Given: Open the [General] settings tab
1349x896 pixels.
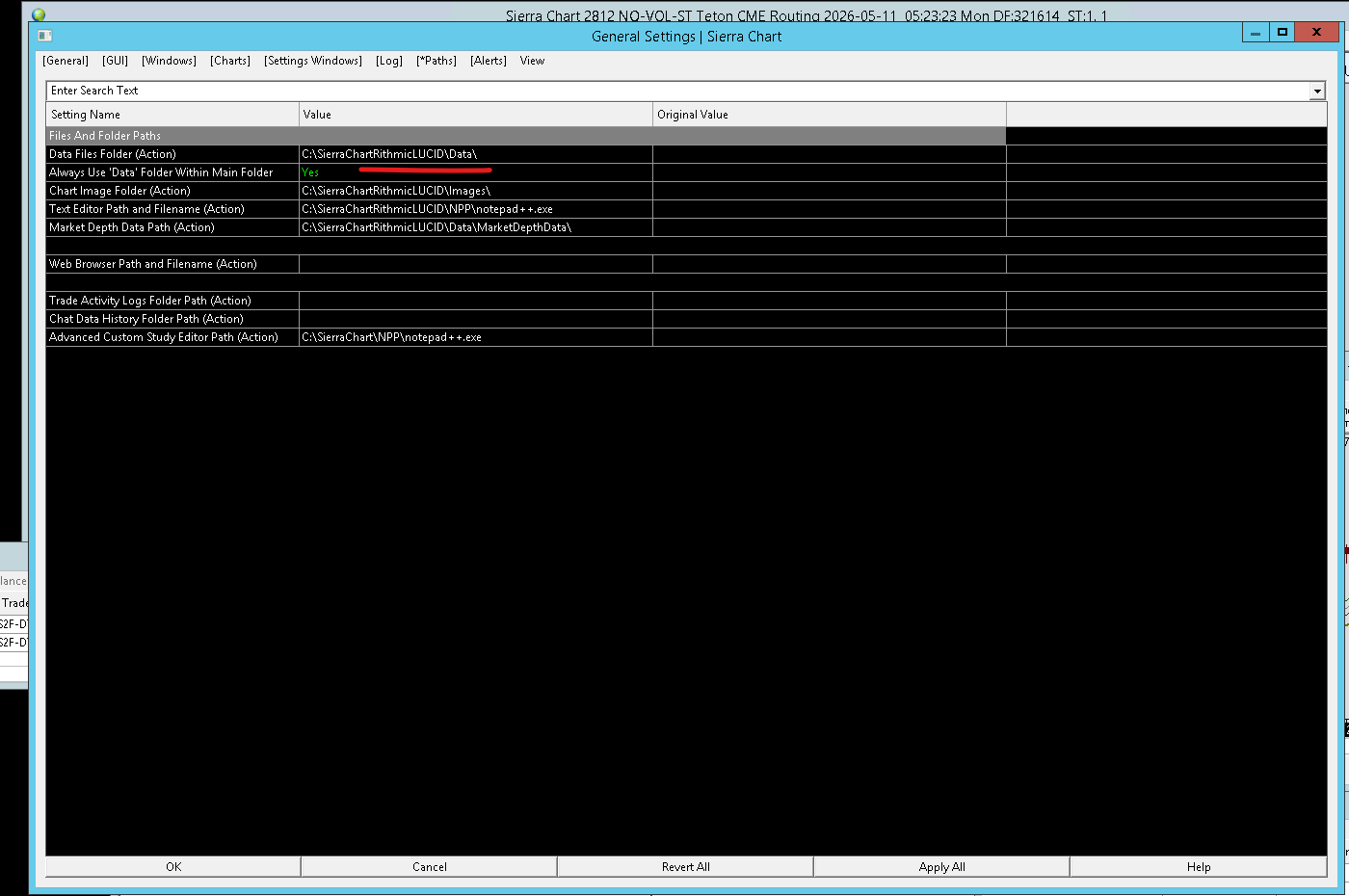Looking at the screenshot, I should pos(66,61).
